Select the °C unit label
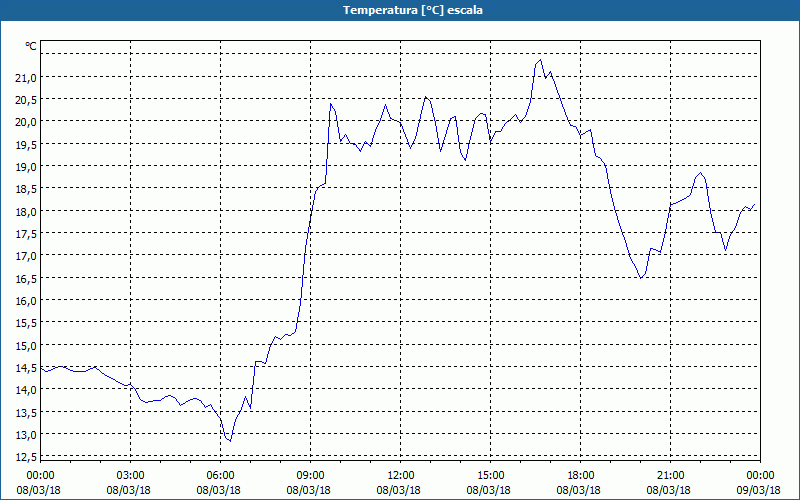This screenshot has width=800, height=500. click(31, 46)
